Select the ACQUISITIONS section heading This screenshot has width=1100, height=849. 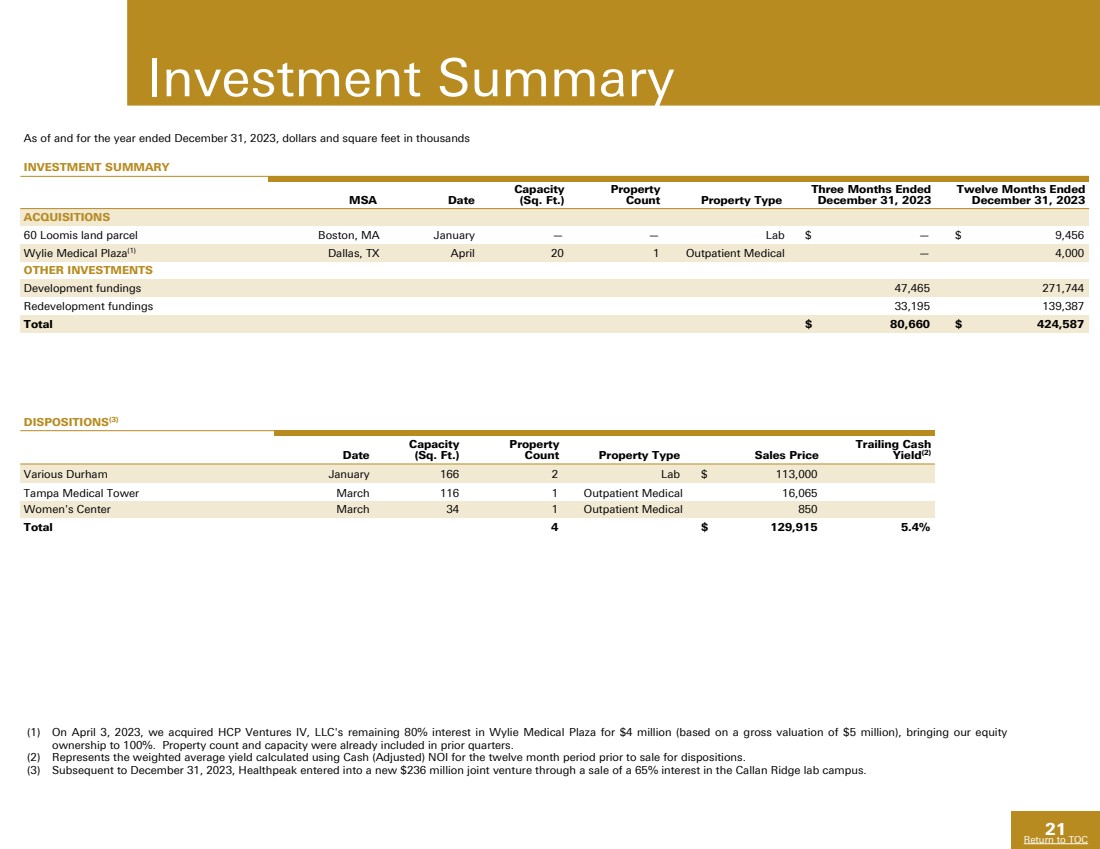67,217
